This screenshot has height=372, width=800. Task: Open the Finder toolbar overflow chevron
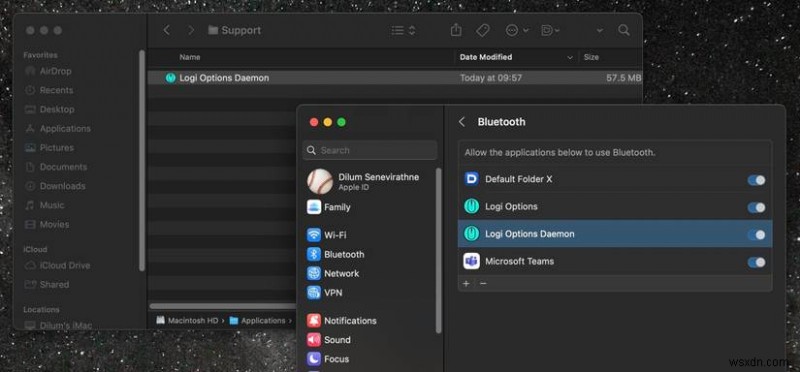pyautogui.click(x=599, y=31)
